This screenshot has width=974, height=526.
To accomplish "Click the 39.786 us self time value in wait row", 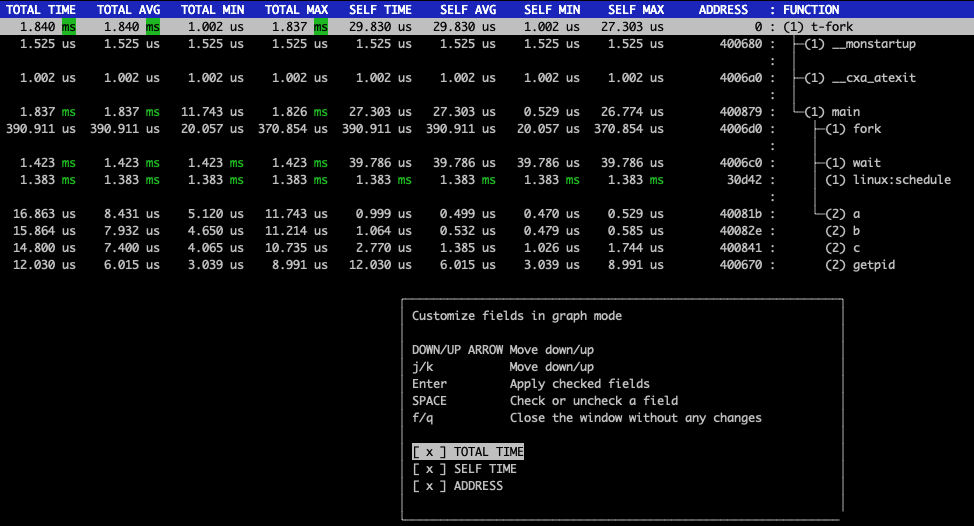I will pos(380,163).
